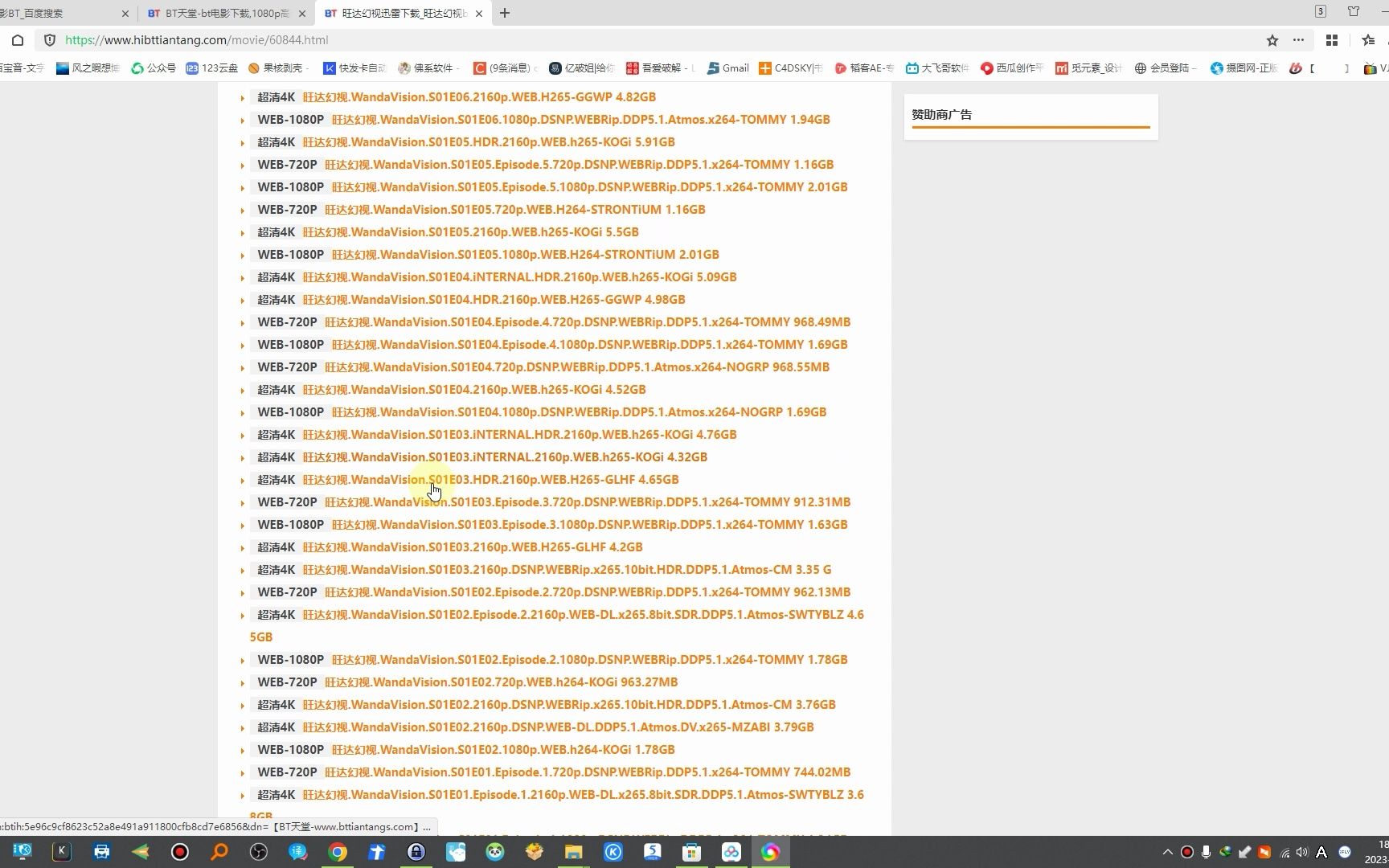Open the 吾爱破解 bookmark
The image size is (1389, 868).
click(661, 68)
